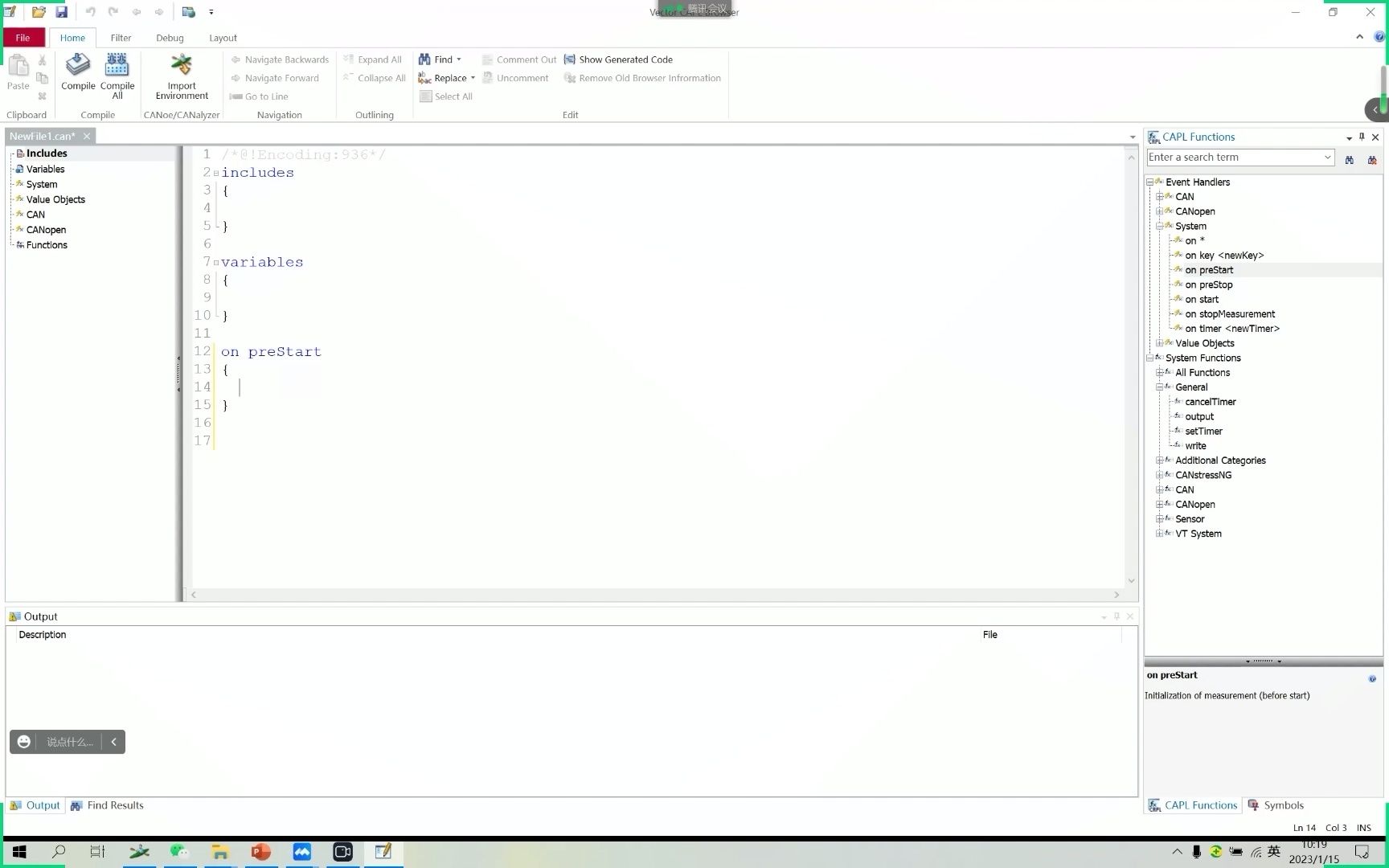Image resolution: width=1389 pixels, height=868 pixels.
Task: Open Windows search from taskbar
Action: point(59,852)
